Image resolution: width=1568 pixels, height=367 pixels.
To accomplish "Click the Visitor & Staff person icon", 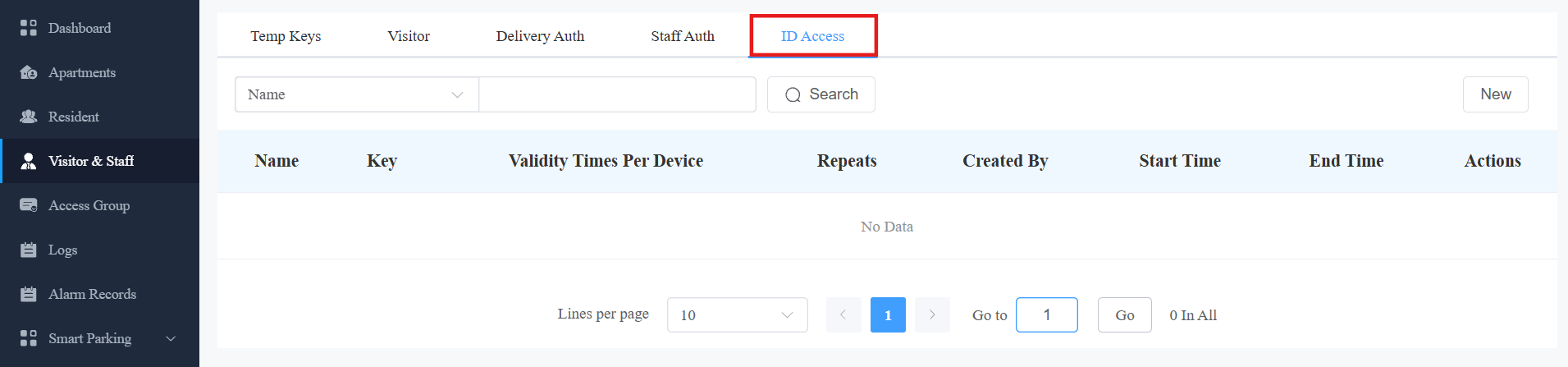I will (x=29, y=161).
